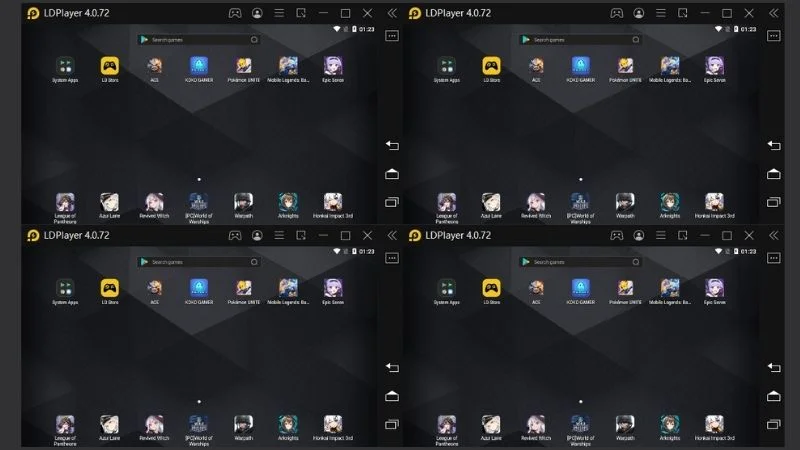The image size is (800, 450).
Task: Collapse the sidebar with double-chevron in the bottom-right window
Action: click(x=773, y=235)
